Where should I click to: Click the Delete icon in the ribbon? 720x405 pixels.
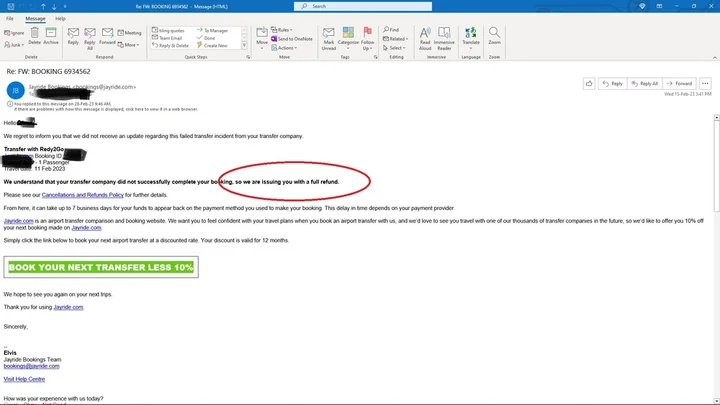pyautogui.click(x=34, y=35)
